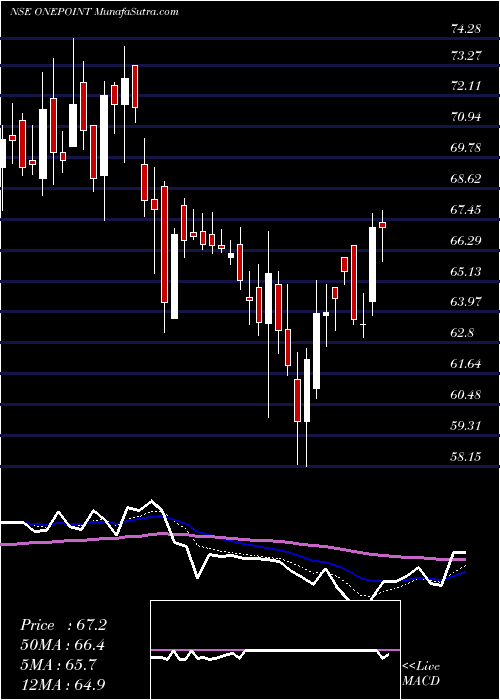Select the 70.94 price axis label
Image resolution: width=500 pixels, height=700 pixels.
[x=466, y=117]
